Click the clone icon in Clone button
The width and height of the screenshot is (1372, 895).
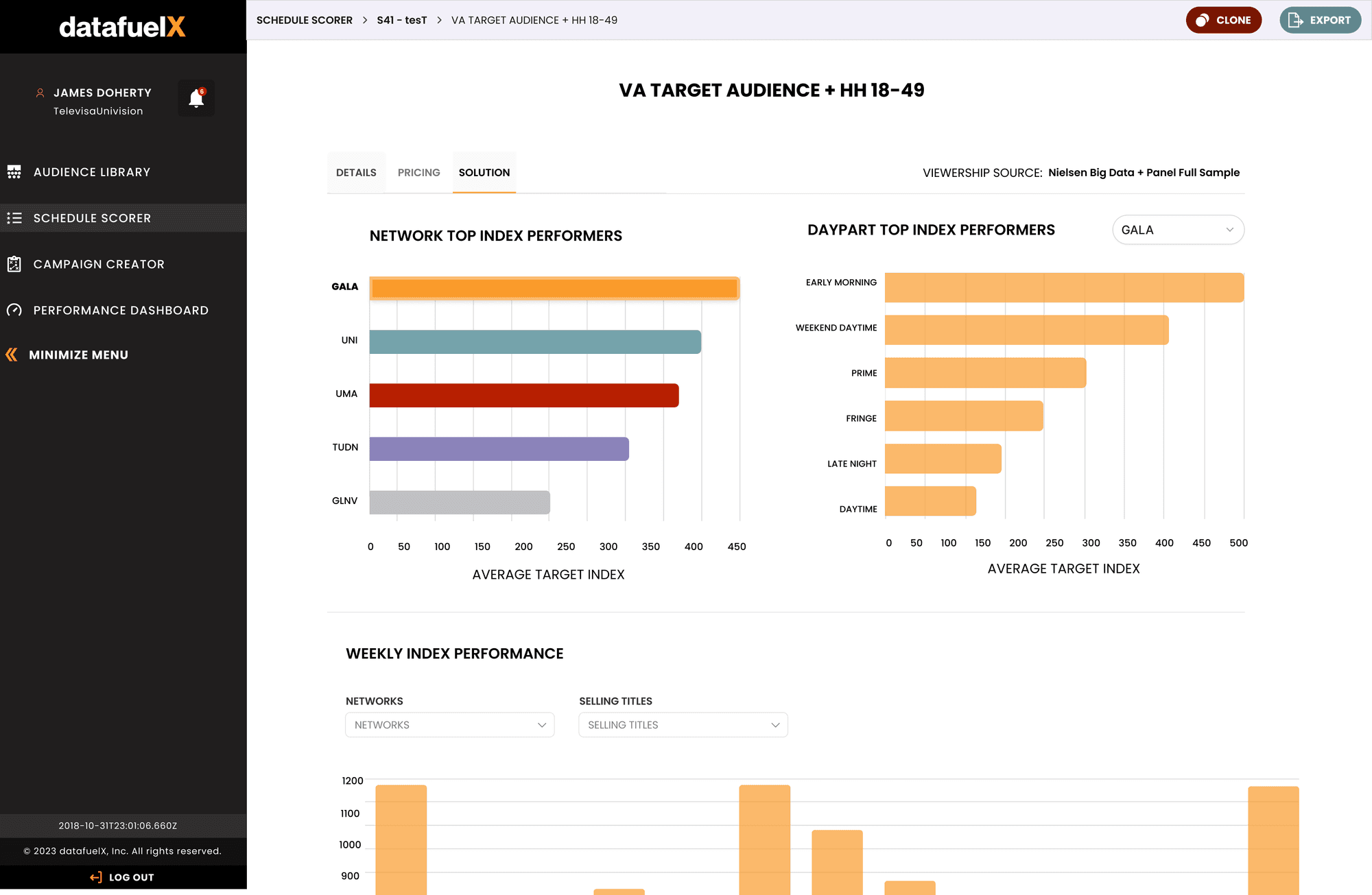[1202, 20]
